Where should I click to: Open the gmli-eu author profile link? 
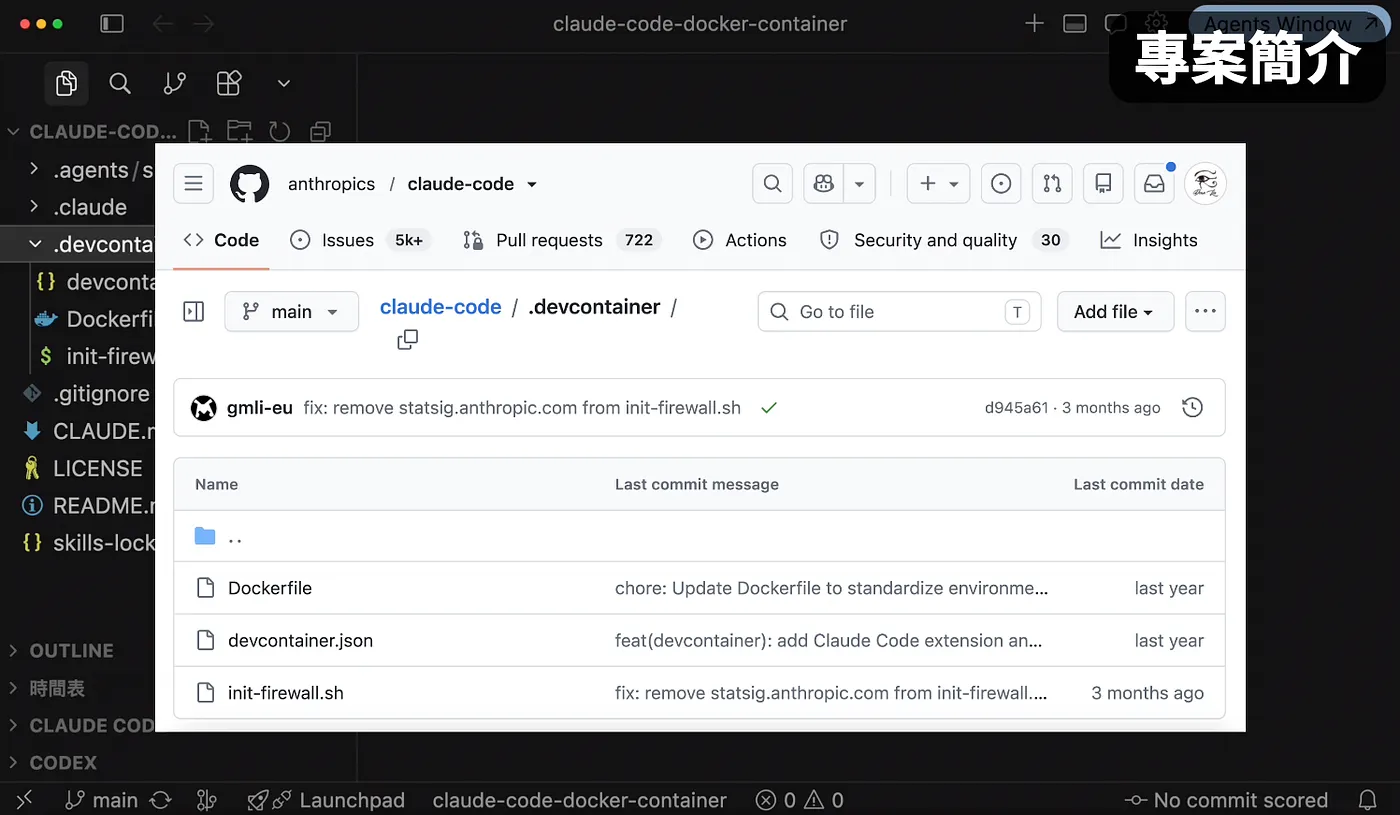260,408
